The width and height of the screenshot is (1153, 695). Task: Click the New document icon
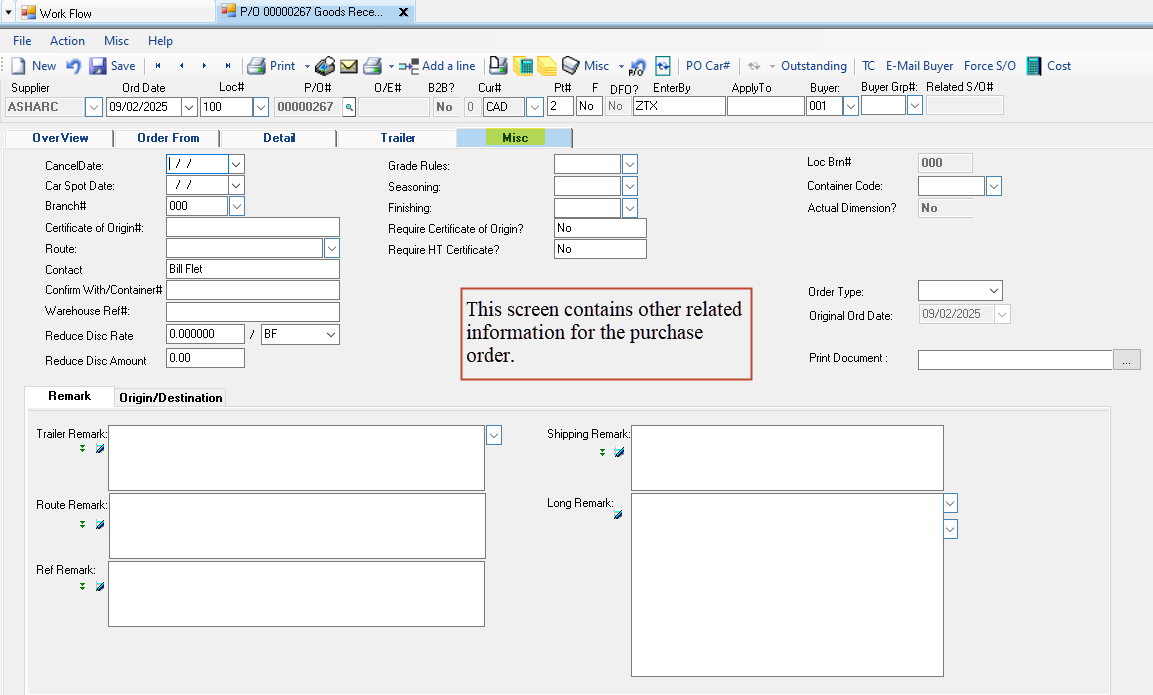[x=18, y=66]
